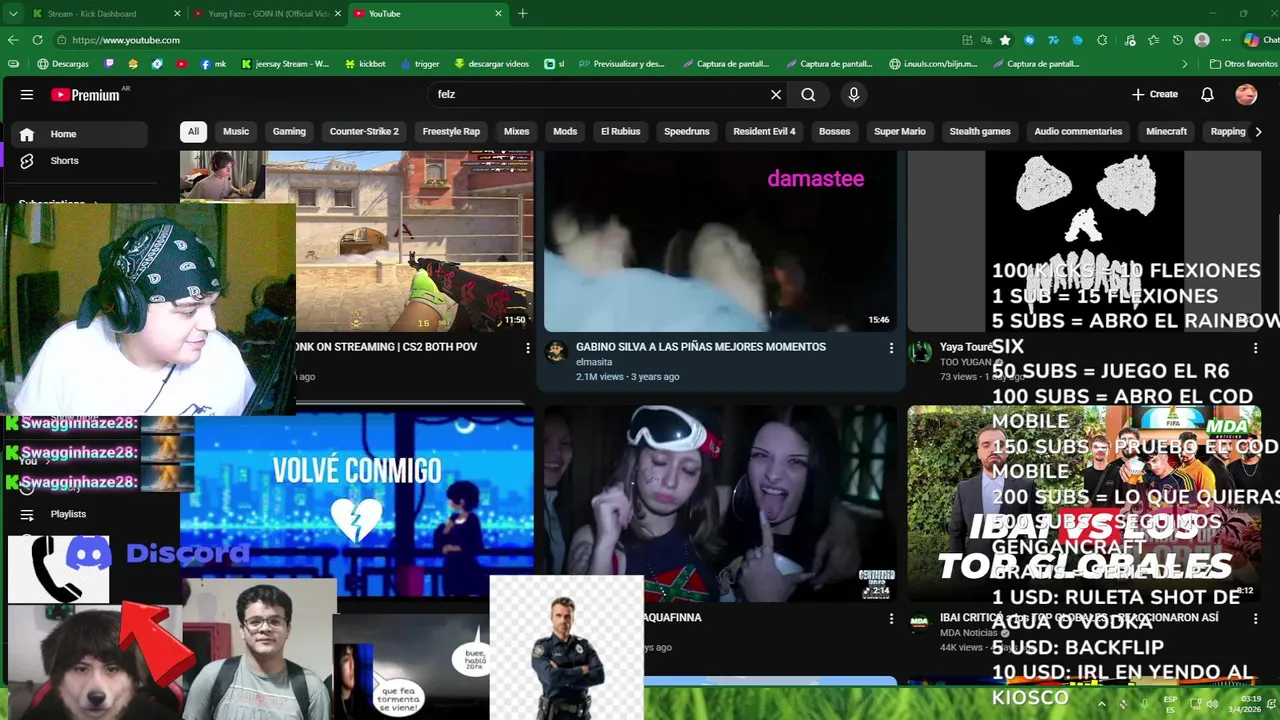Open browser favorites list icon
The height and width of the screenshot is (720, 1280).
click(x=1153, y=40)
